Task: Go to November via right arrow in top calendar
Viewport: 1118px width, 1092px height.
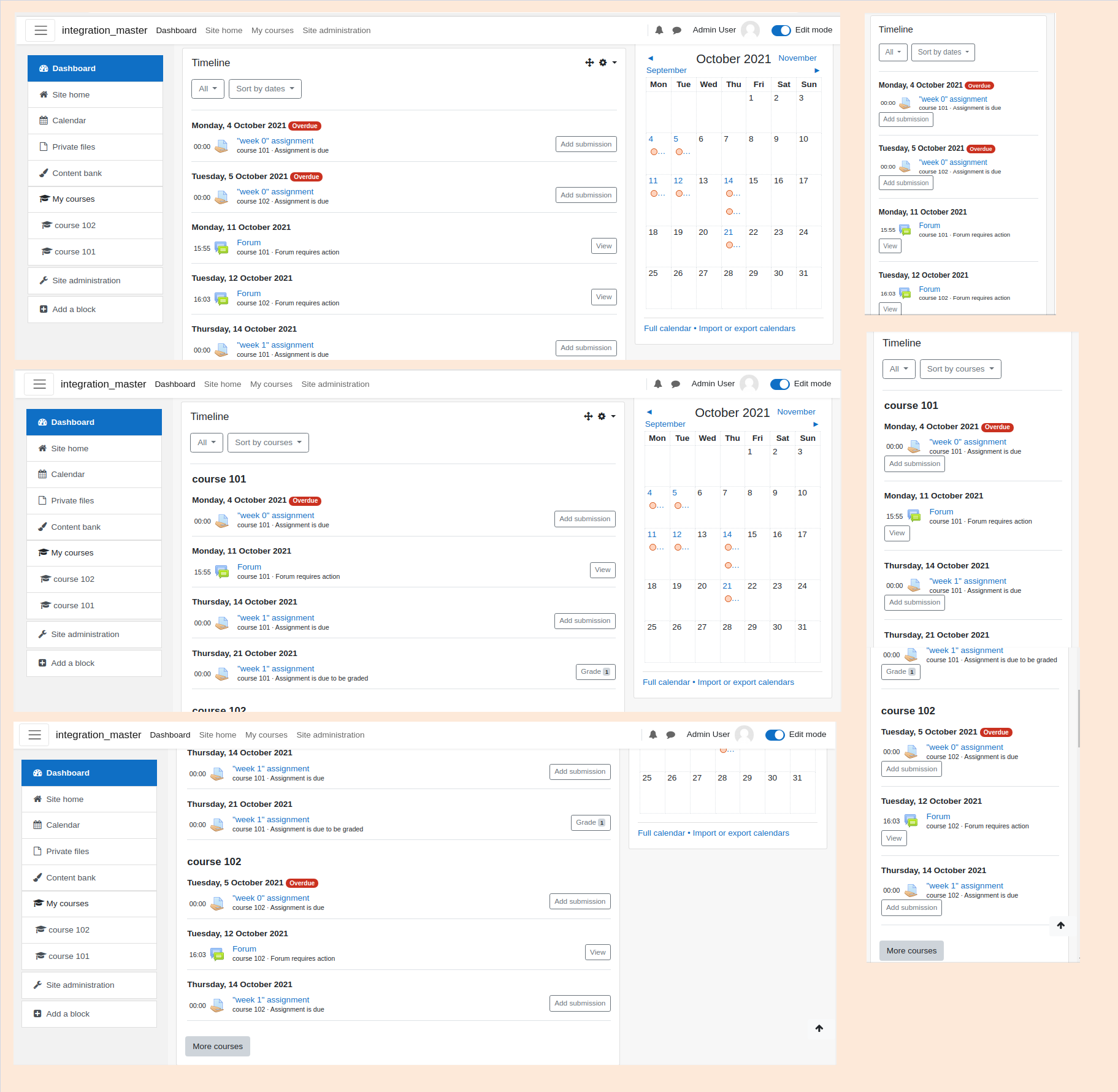Action: (x=817, y=71)
